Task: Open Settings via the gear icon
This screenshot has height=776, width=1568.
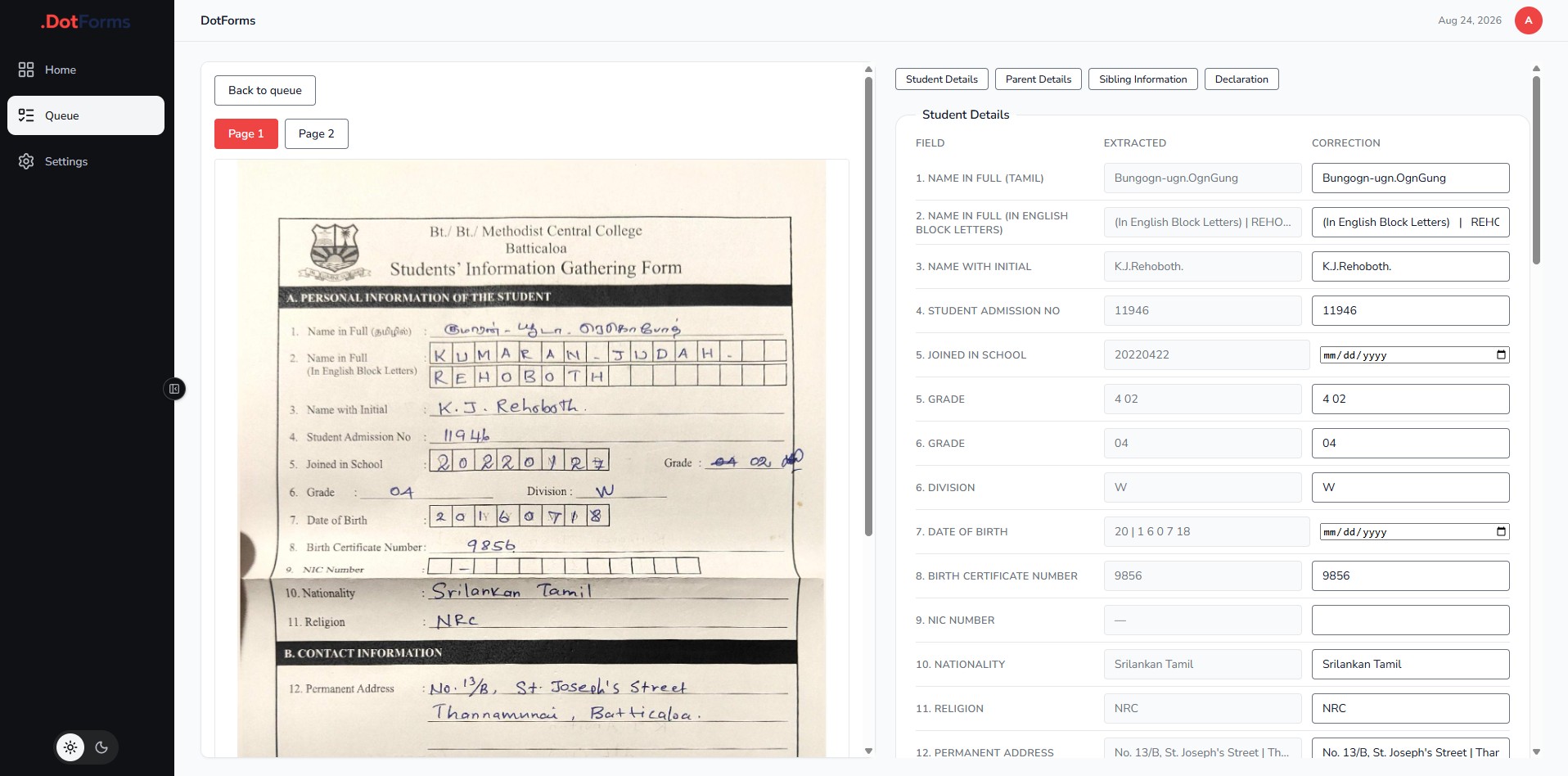Action: [x=26, y=161]
